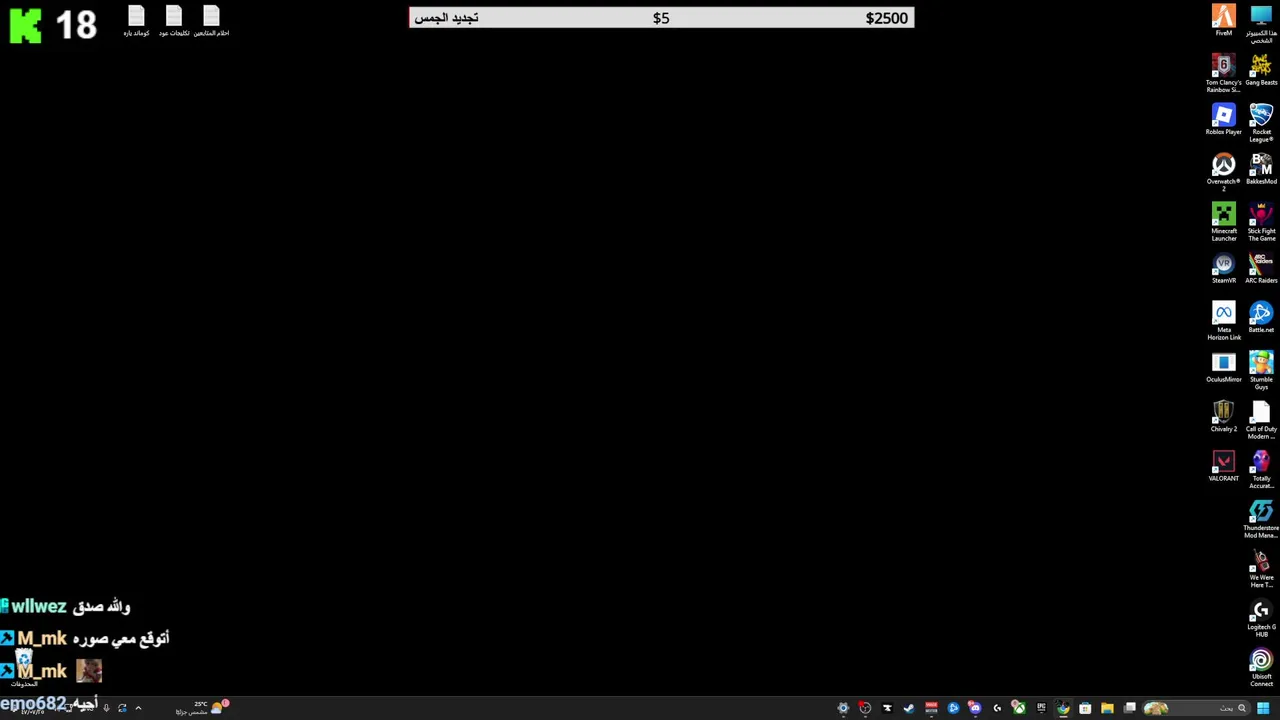Open the Settings gear in taskbar
1280x720 pixels.
(843, 708)
